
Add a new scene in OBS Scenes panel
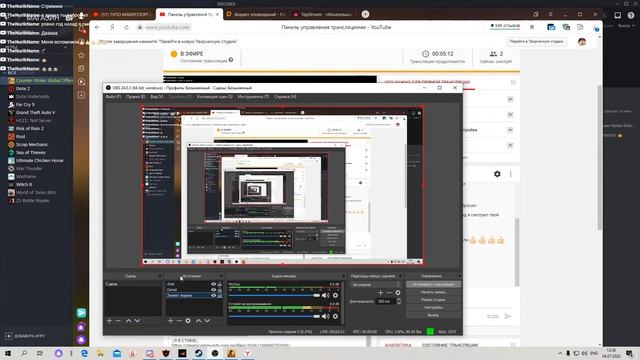pyautogui.click(x=109, y=321)
